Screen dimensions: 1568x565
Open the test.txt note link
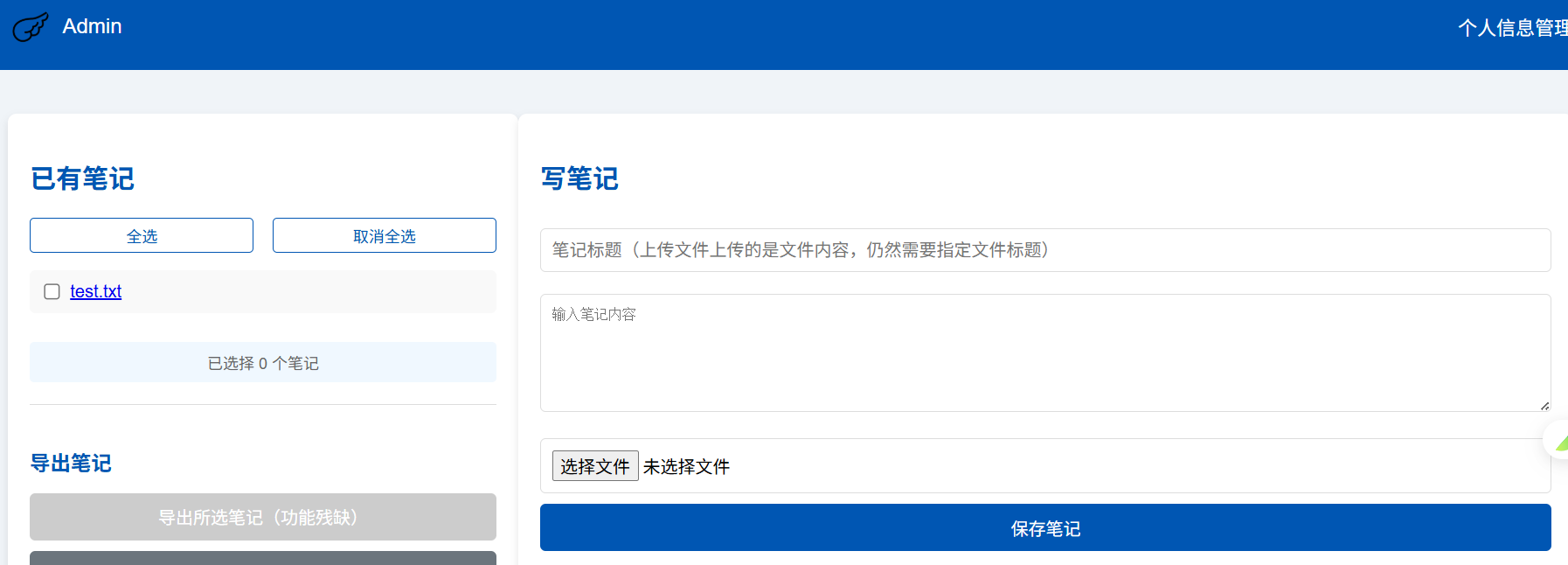[95, 291]
